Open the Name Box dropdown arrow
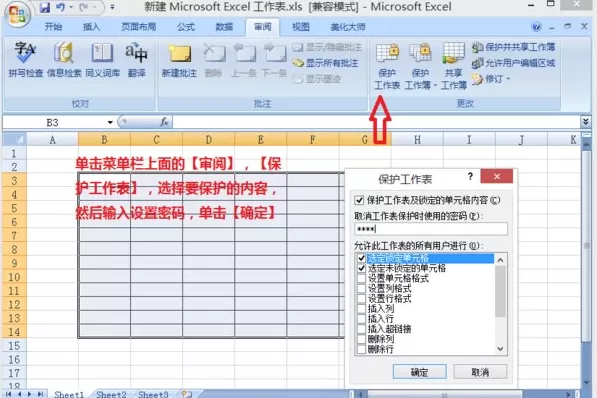The image size is (597, 398). 110,122
